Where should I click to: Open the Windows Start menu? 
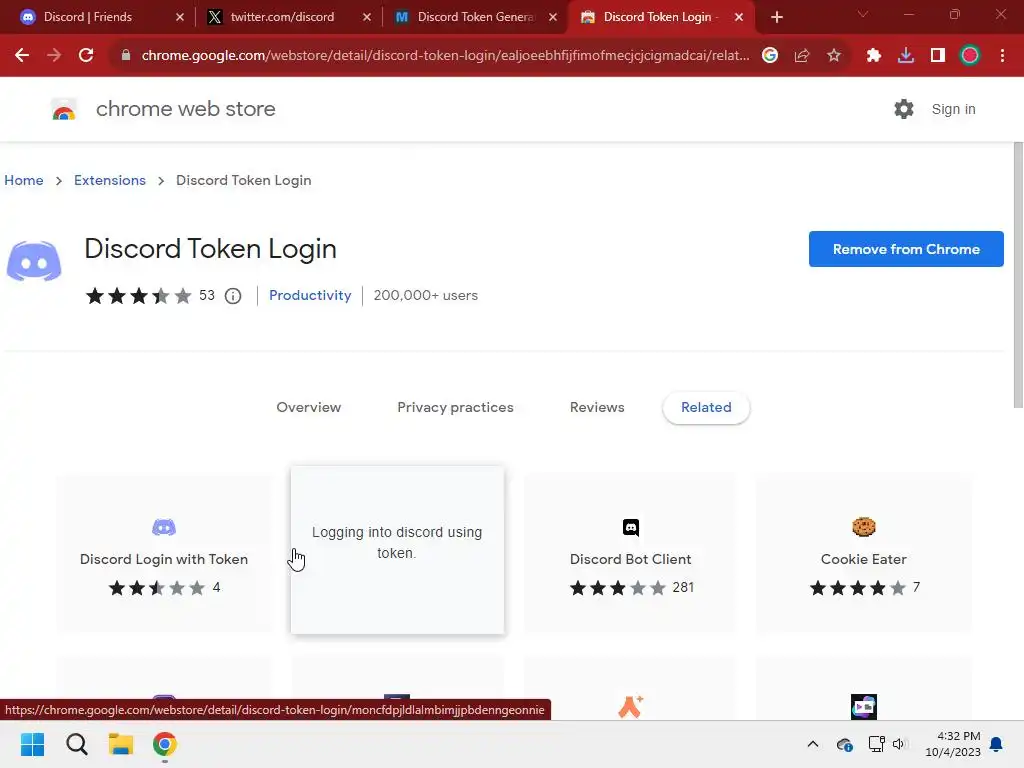click(x=33, y=744)
